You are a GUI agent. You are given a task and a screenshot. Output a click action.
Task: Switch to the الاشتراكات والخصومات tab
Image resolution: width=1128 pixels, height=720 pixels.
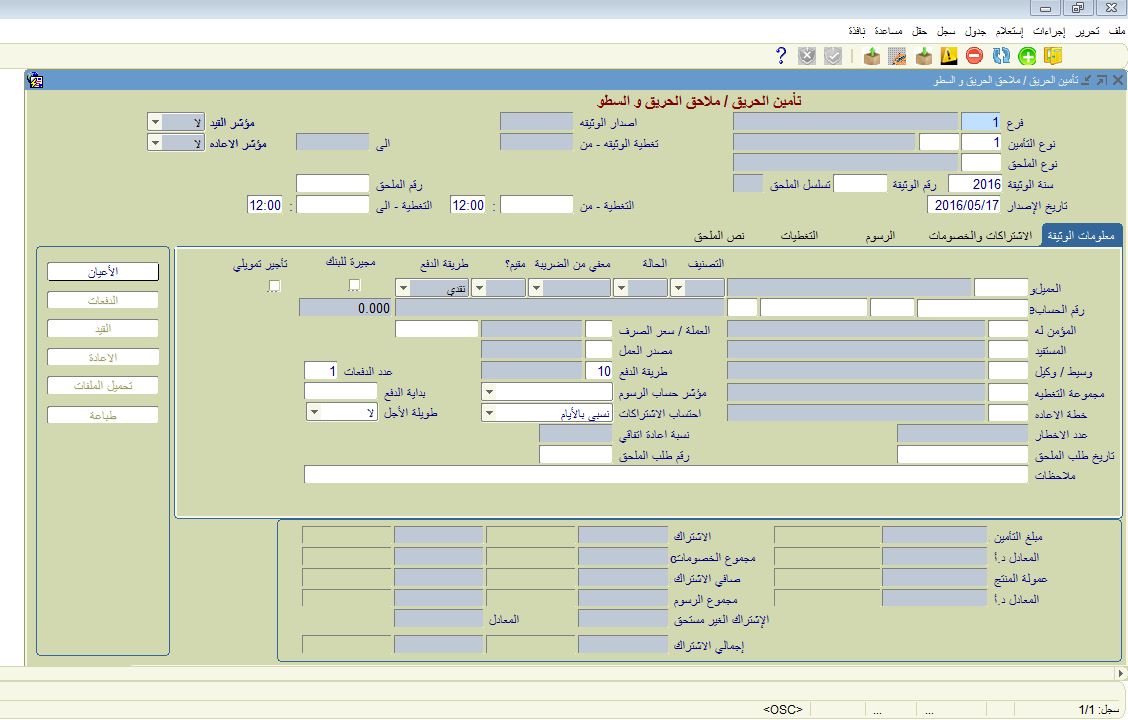tap(979, 236)
